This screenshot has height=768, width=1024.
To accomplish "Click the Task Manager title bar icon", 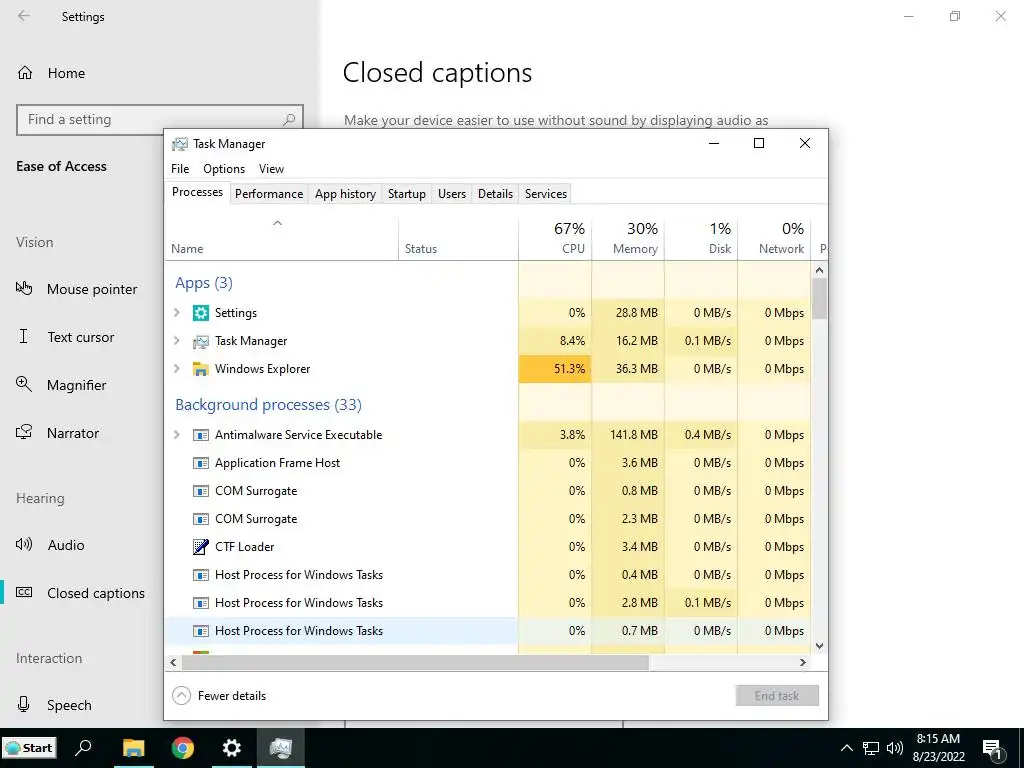I will 180,144.
